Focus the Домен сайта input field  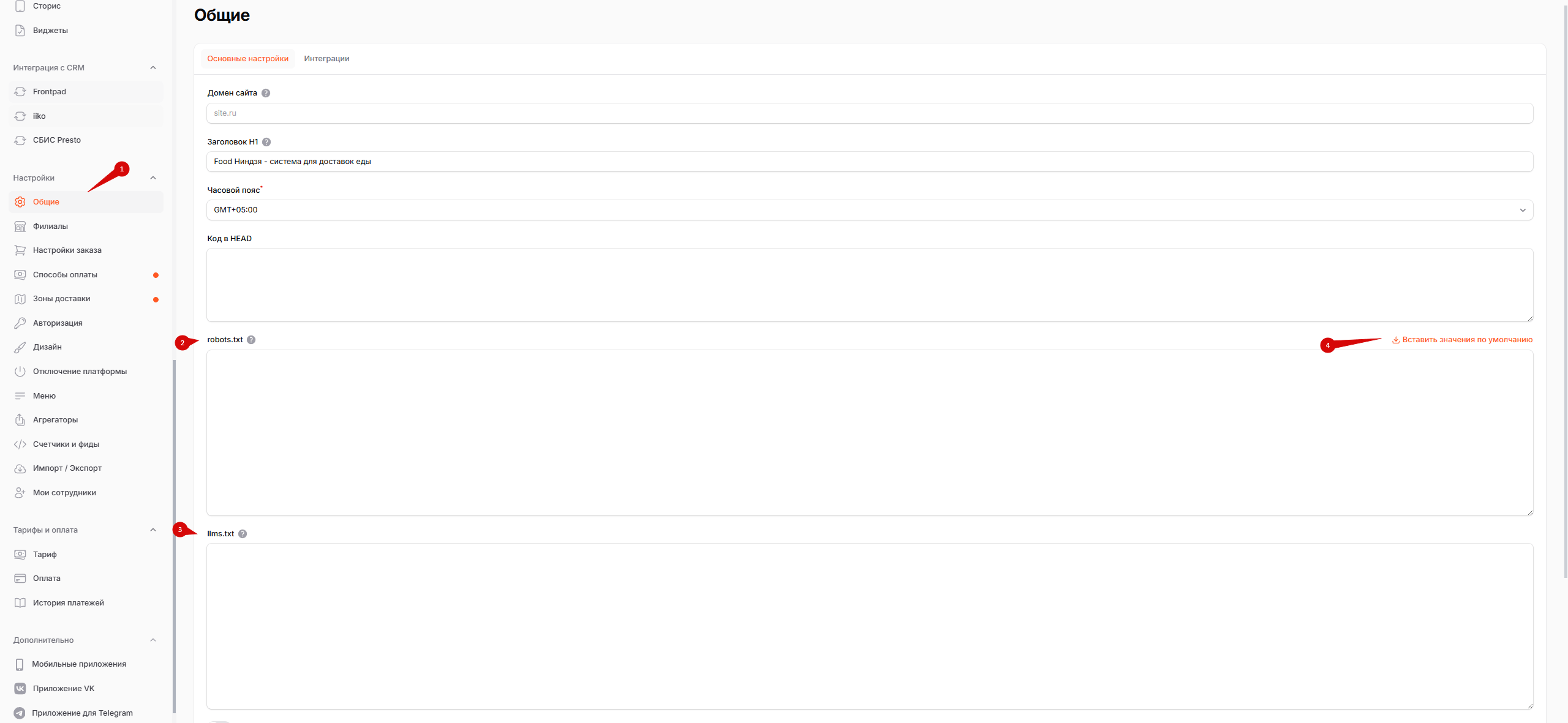pyautogui.click(x=870, y=113)
